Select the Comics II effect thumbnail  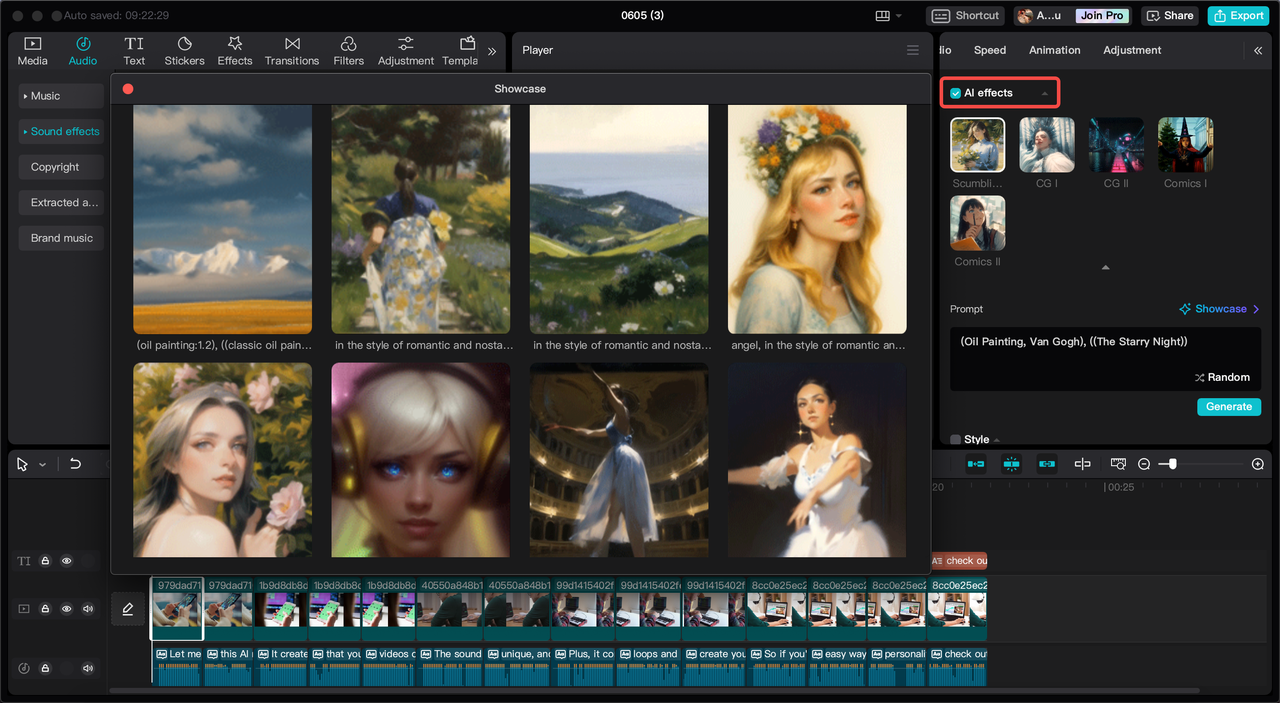(977, 223)
